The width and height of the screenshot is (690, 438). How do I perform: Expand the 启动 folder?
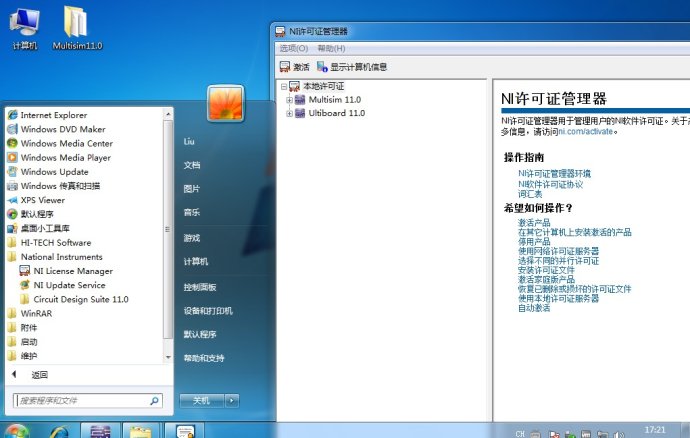(22, 342)
